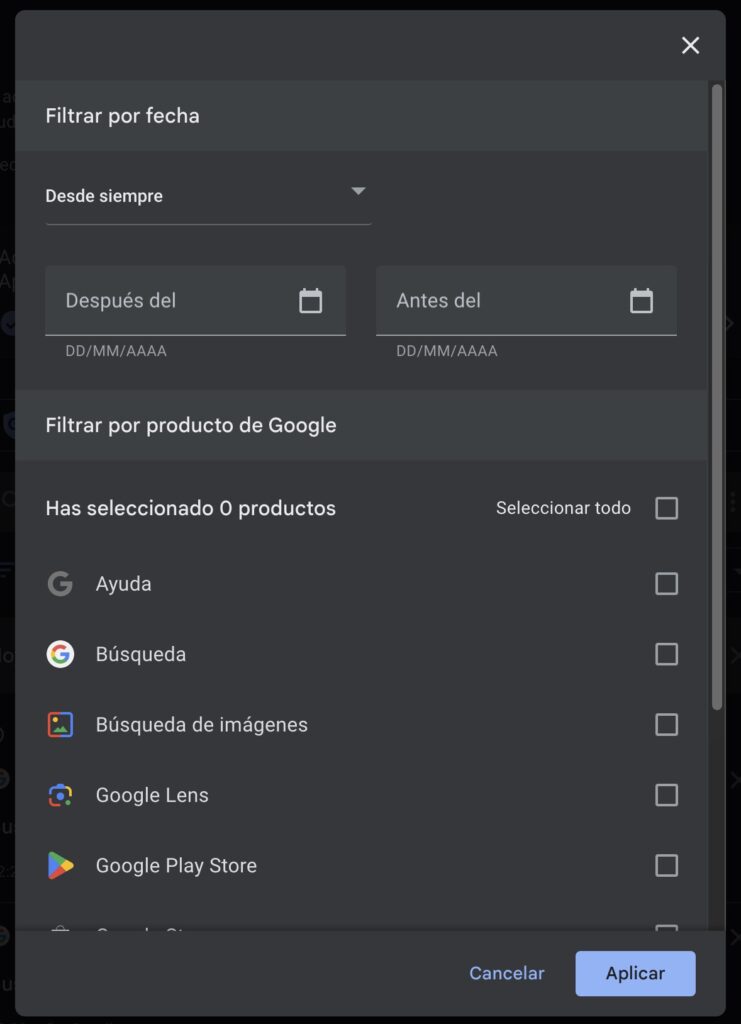This screenshot has height=1024, width=741.
Task: Close the filter dialog with the X icon
Action: click(x=690, y=45)
